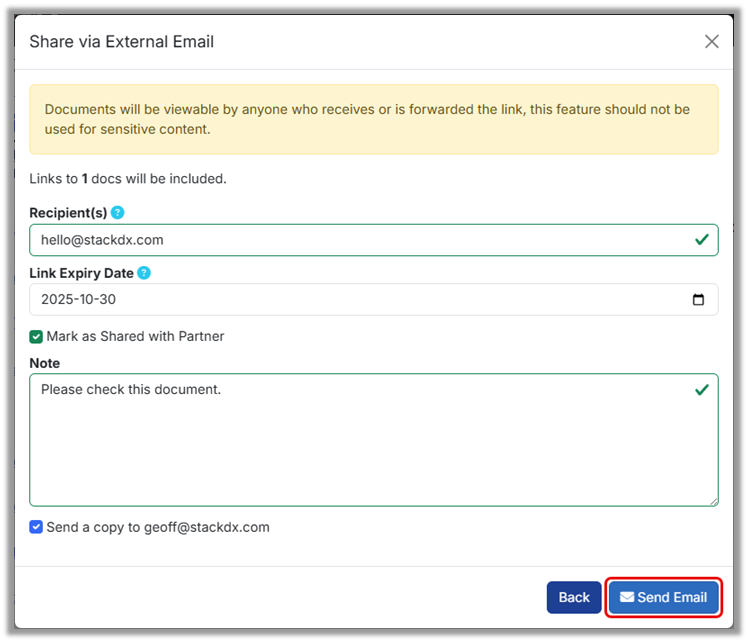Image resolution: width=748 pixels, height=644 pixels.
Task: Disable the send a copy checkbox
Action: 36,527
